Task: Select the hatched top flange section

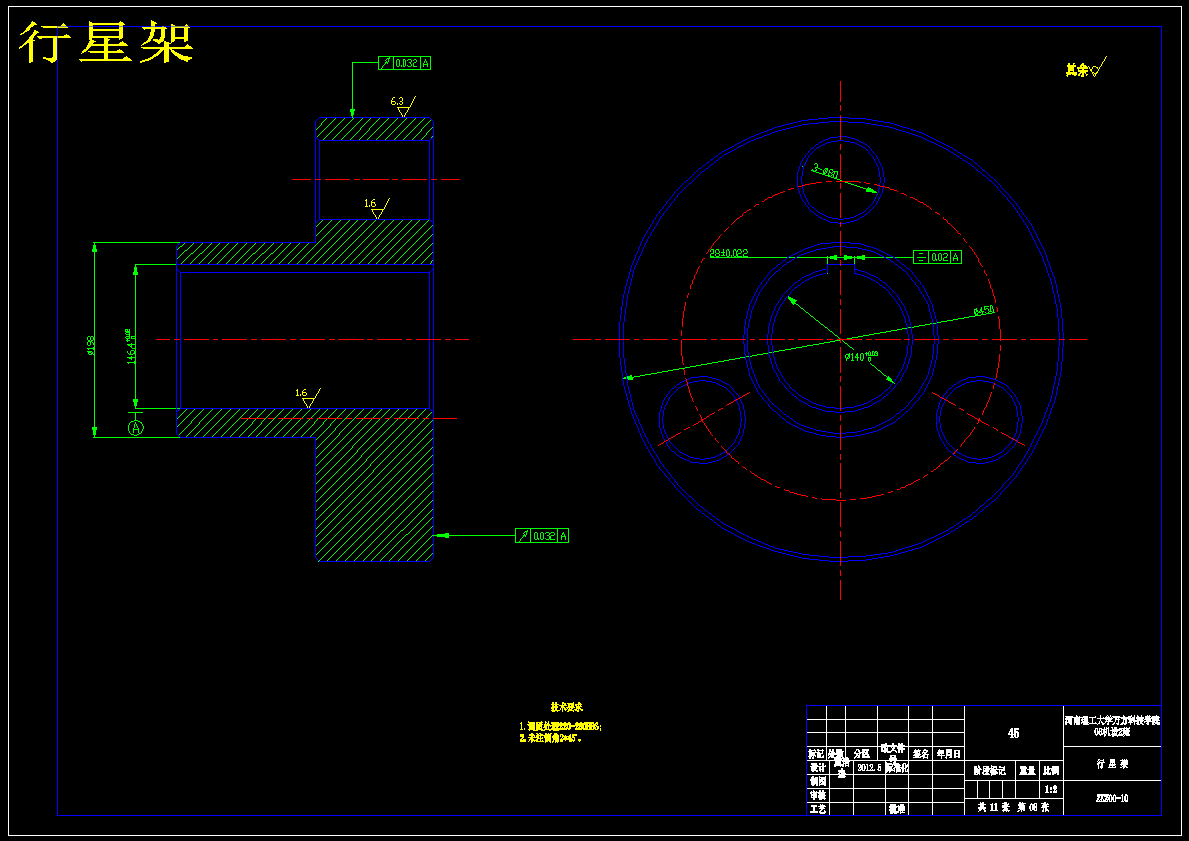Action: pyautogui.click(x=375, y=128)
